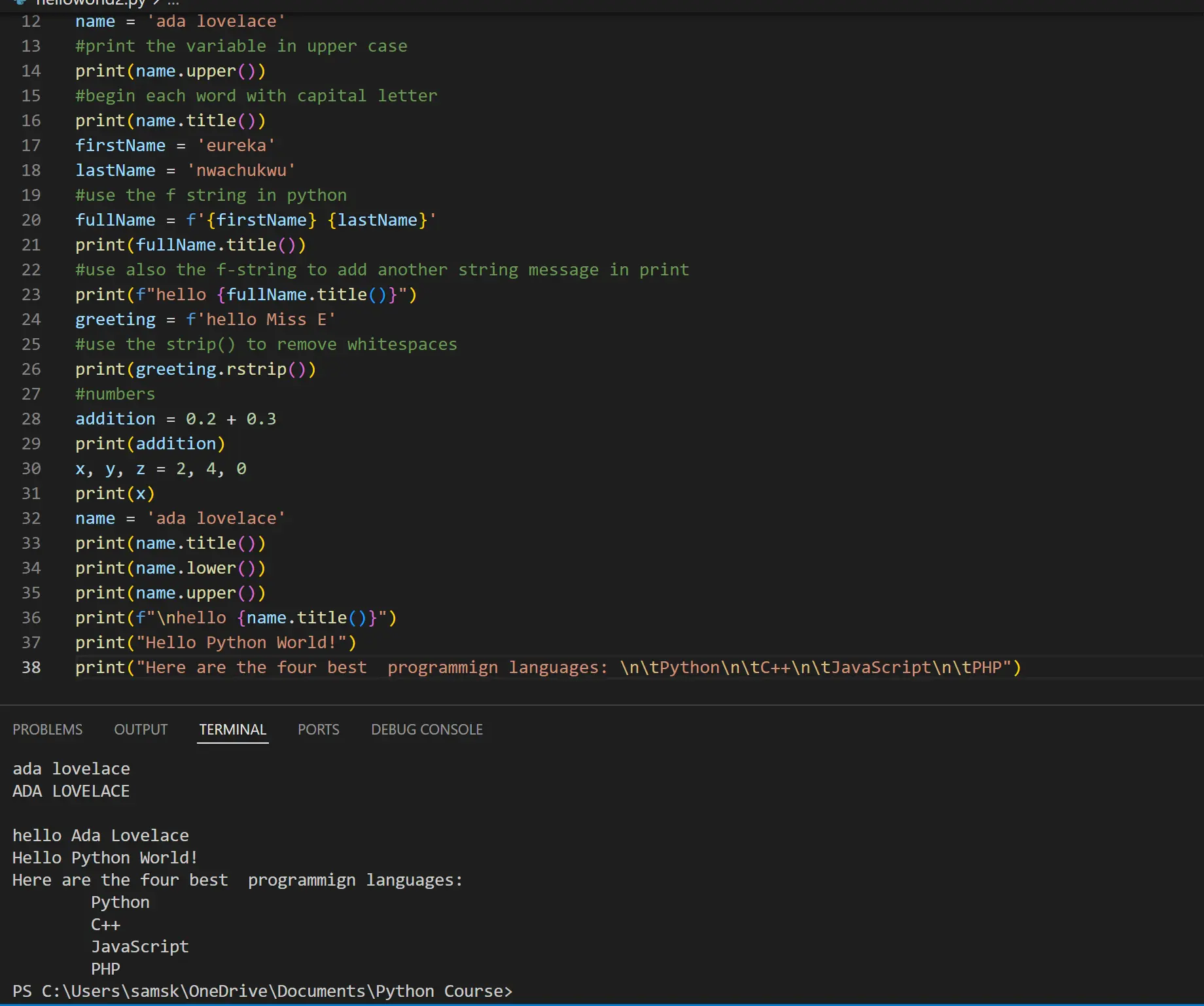
Task: Click the print(f"\nhello {name.title()}") line
Action: pos(236,617)
